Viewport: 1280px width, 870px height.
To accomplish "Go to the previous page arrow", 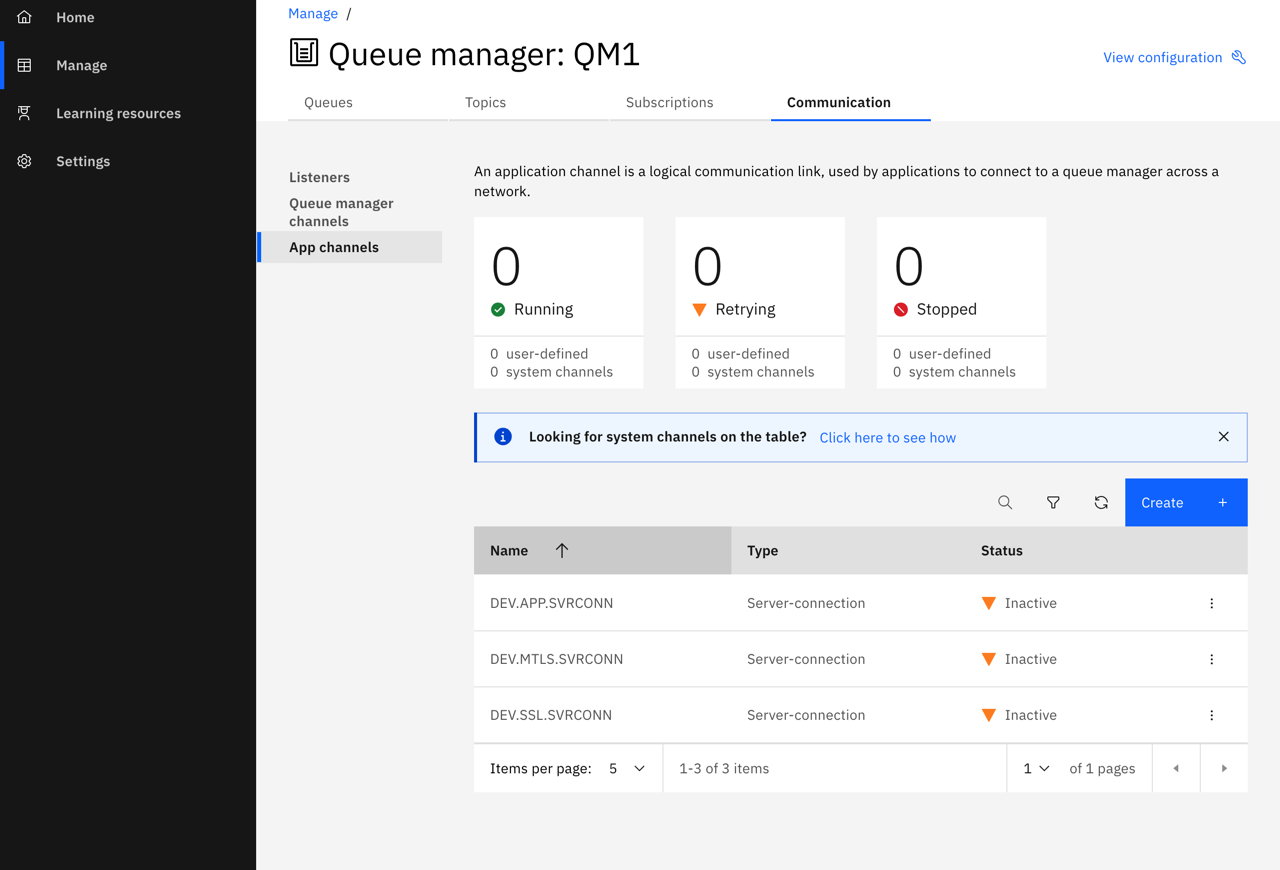I will [1176, 768].
